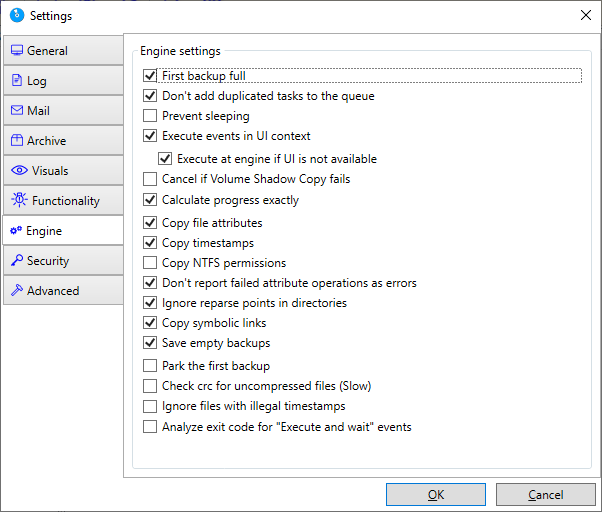Image resolution: width=602 pixels, height=512 pixels.
Task: Enable Copy NTFS permissions
Action: 150,263
